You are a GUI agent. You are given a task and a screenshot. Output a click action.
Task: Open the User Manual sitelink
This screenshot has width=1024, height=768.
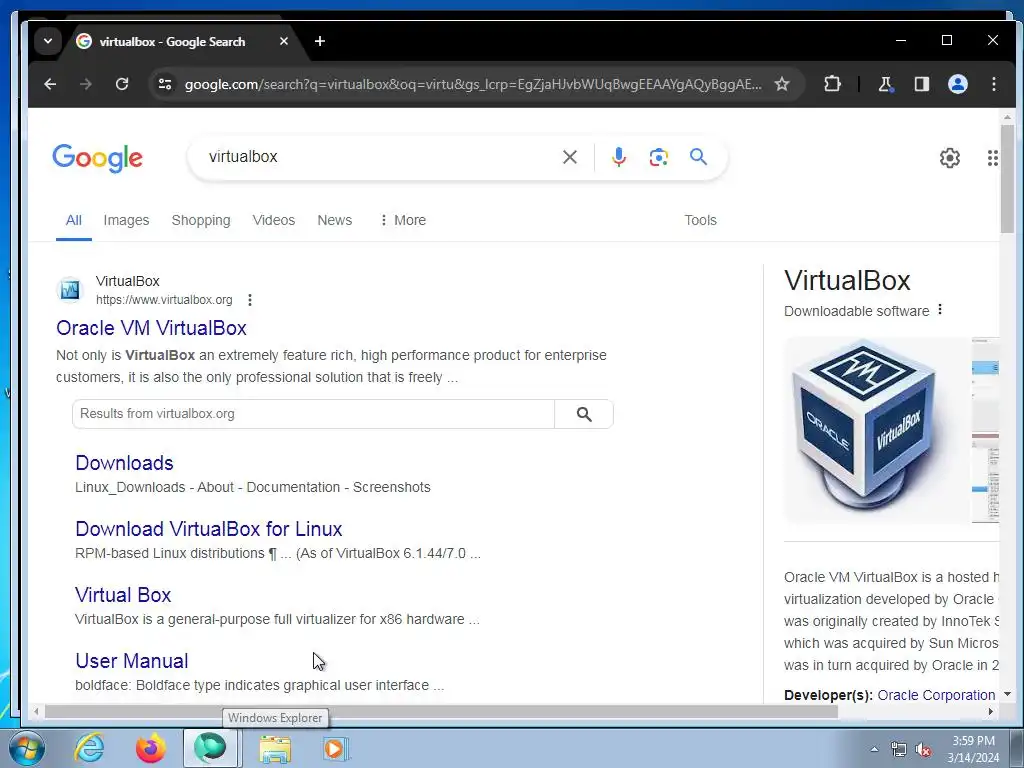tap(131, 661)
